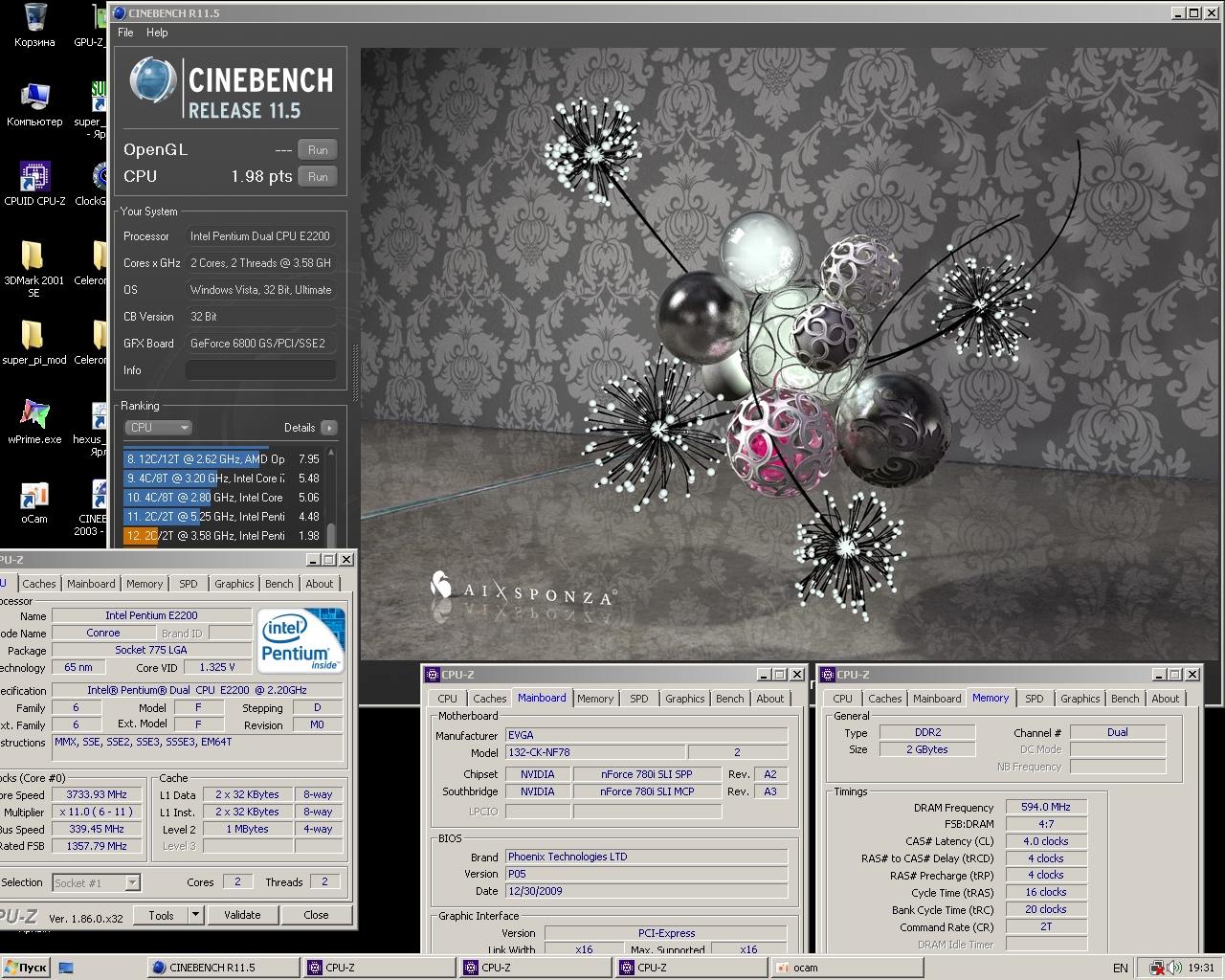1225x980 pixels.
Task: Click the Details label in Ranking
Action: click(300, 428)
